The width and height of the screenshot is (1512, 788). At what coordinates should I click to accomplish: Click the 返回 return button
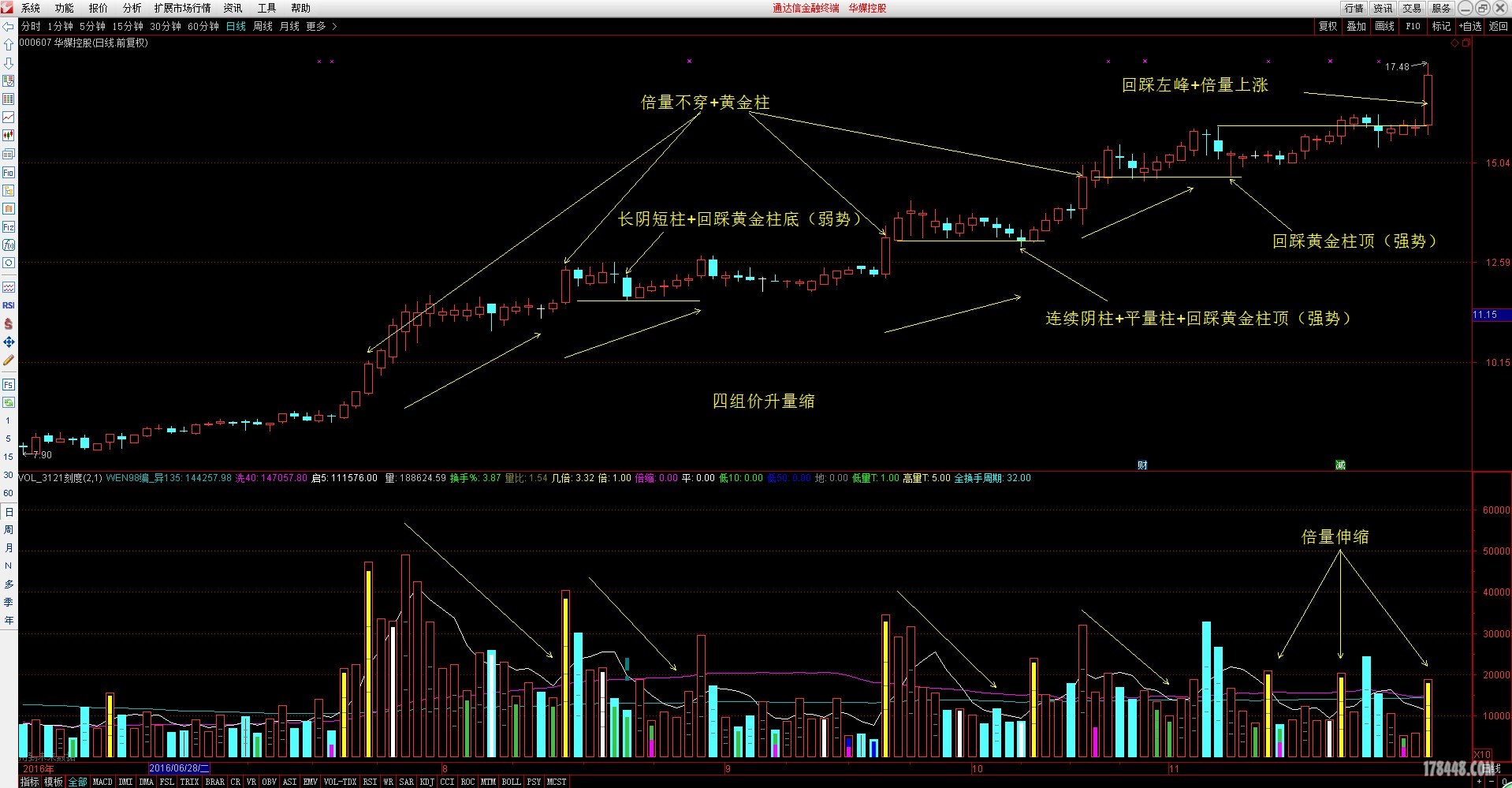pyautogui.click(x=1498, y=26)
